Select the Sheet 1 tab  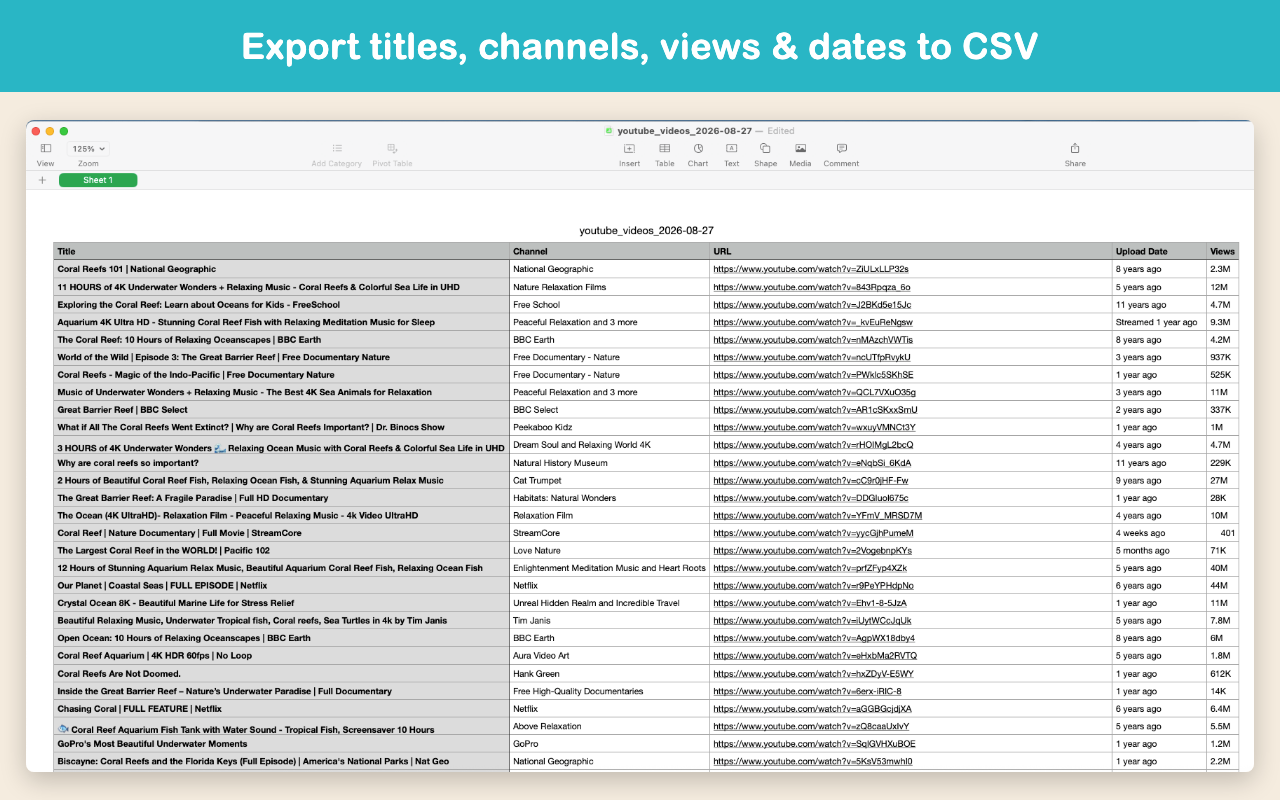click(x=98, y=180)
